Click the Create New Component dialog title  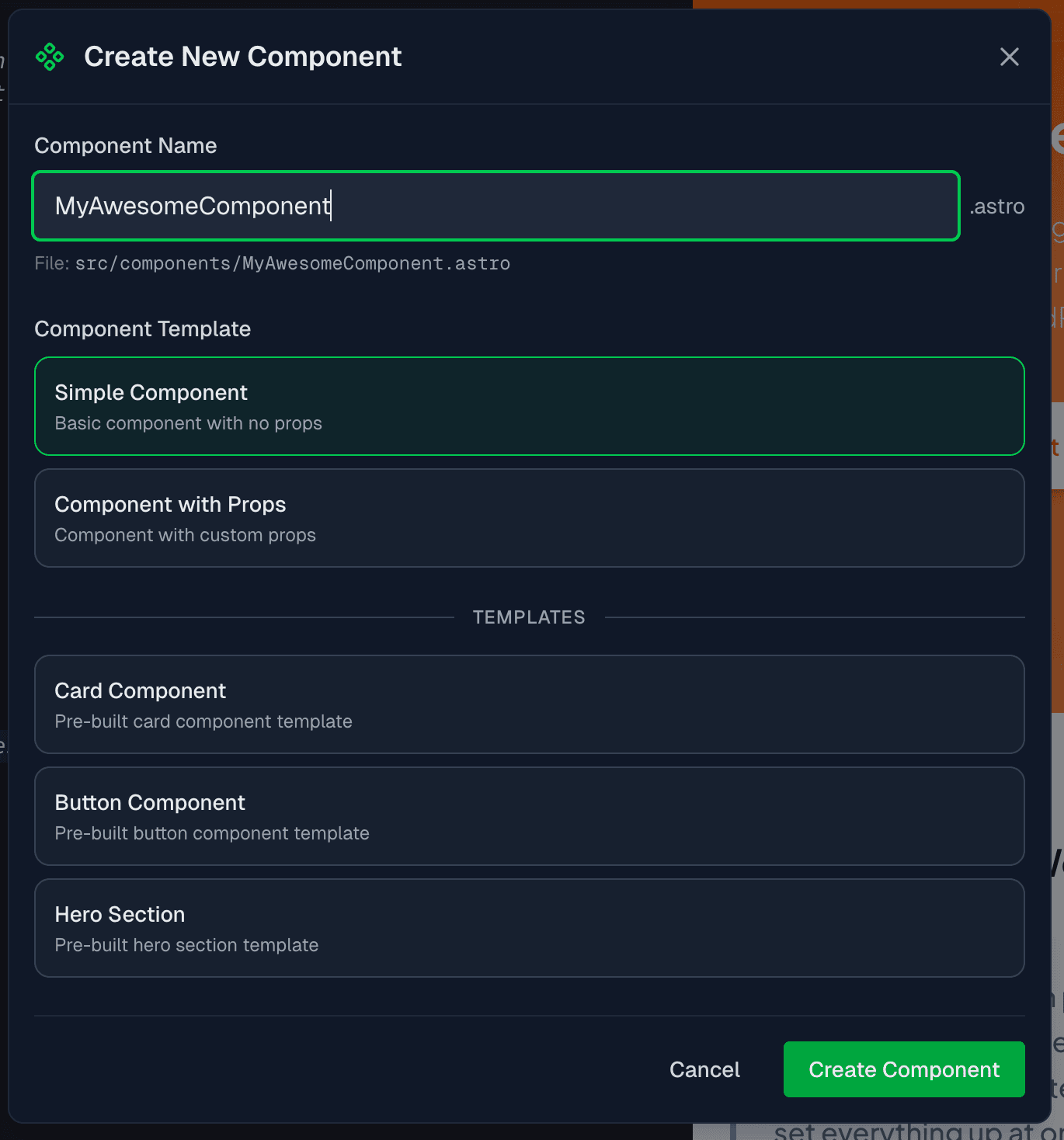pyautogui.click(x=242, y=56)
